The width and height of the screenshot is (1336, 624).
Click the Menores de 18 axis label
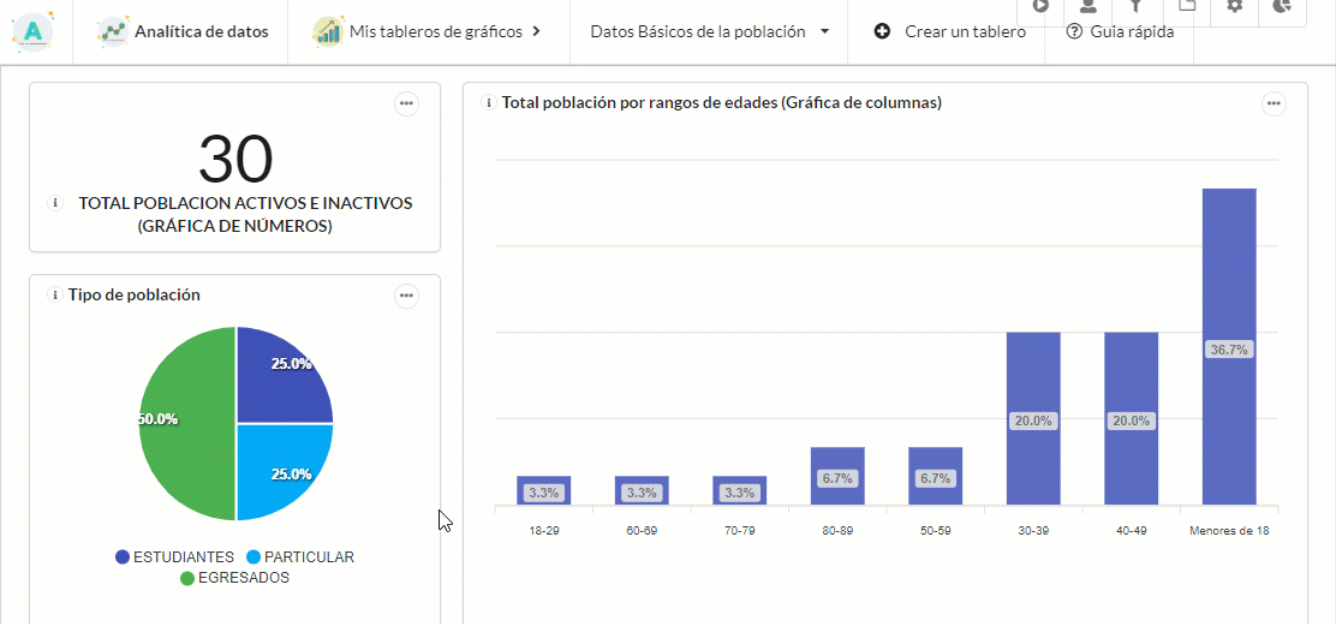(x=1229, y=531)
